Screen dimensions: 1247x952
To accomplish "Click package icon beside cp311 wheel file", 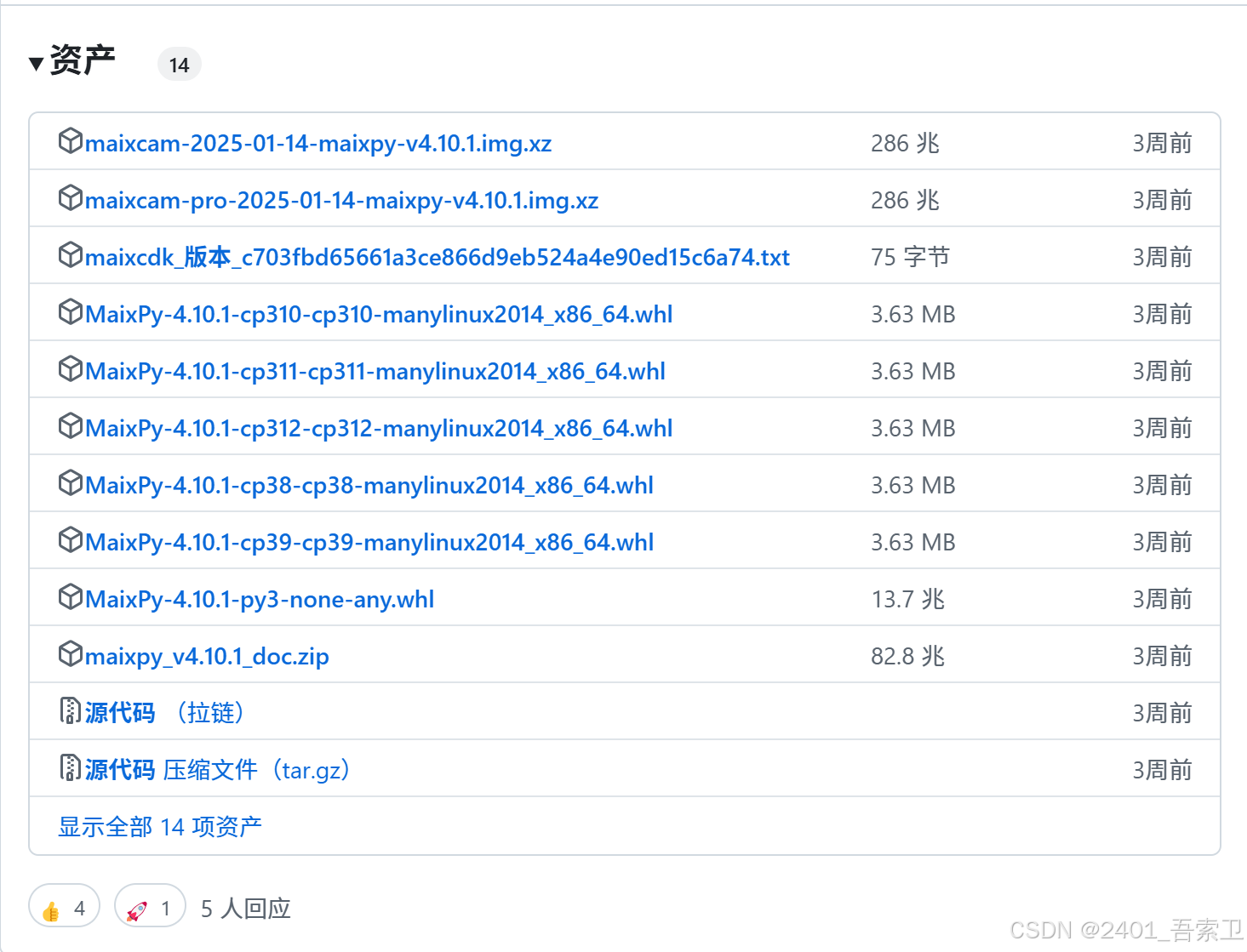I will [70, 368].
